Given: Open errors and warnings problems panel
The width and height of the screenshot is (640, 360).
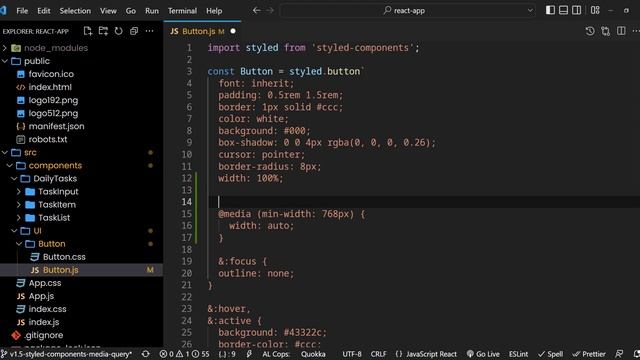Looking at the screenshot, I should point(184,354).
